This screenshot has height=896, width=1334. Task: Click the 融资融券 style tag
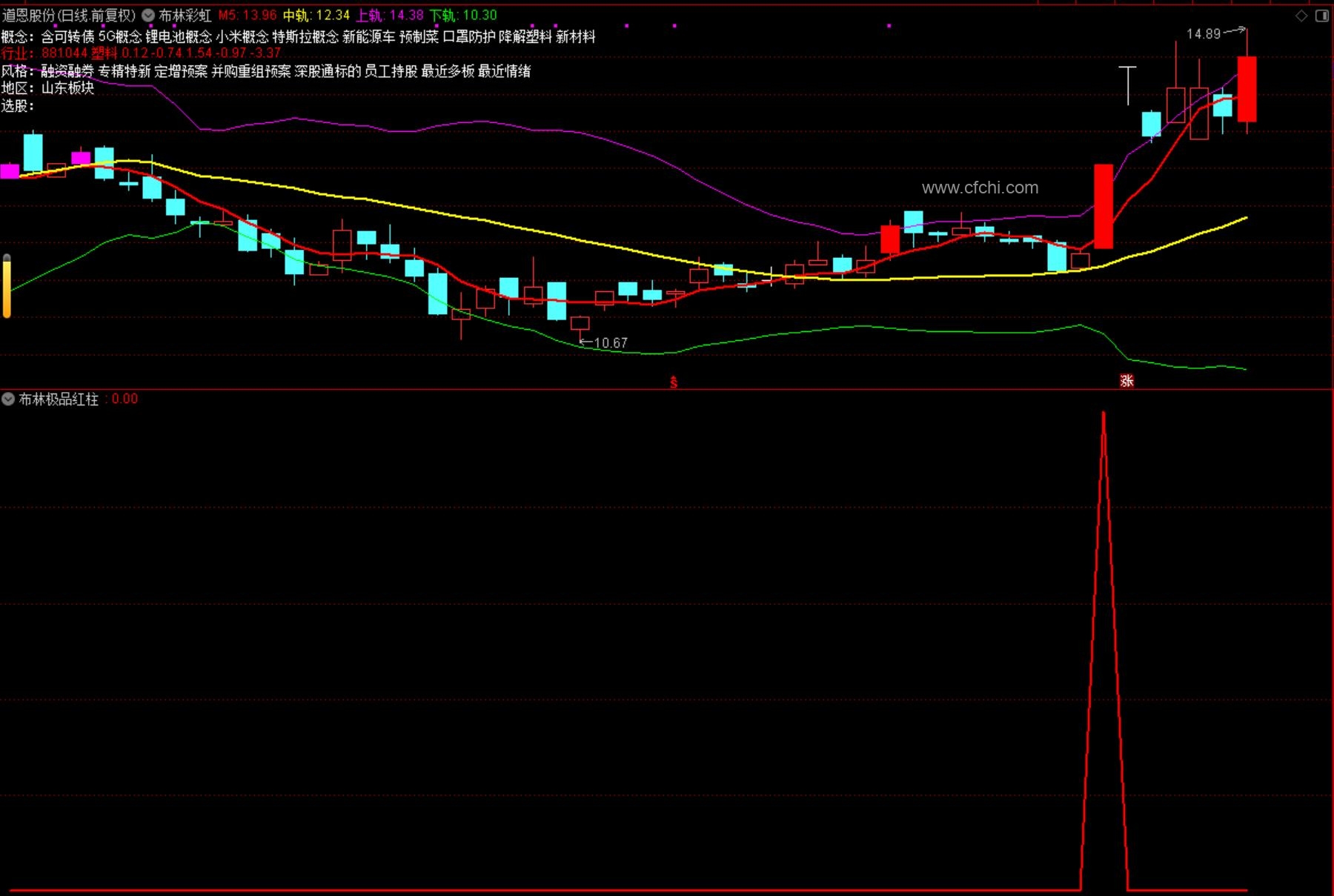point(67,71)
